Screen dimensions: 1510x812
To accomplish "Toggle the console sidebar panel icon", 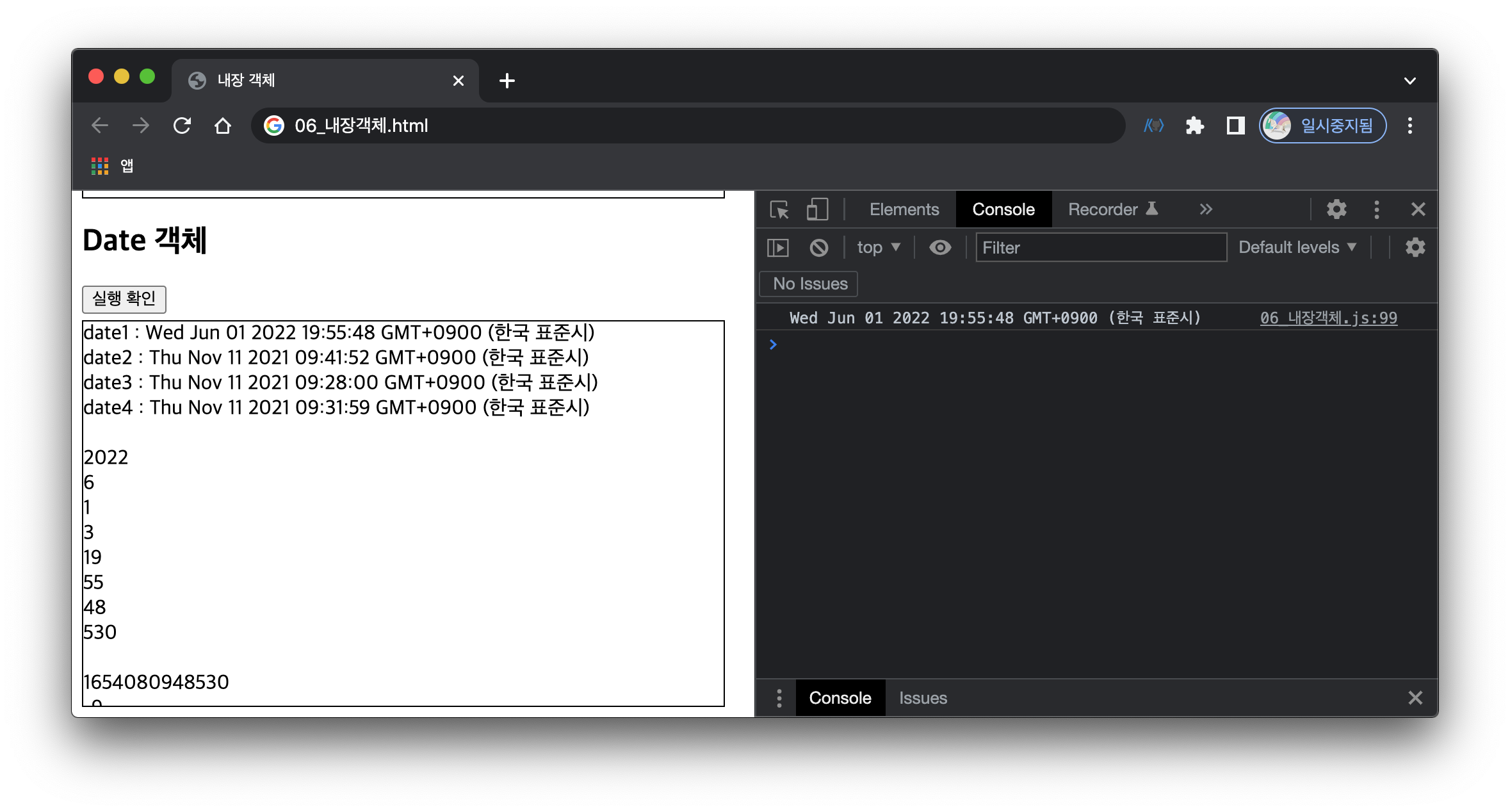I will coord(777,247).
